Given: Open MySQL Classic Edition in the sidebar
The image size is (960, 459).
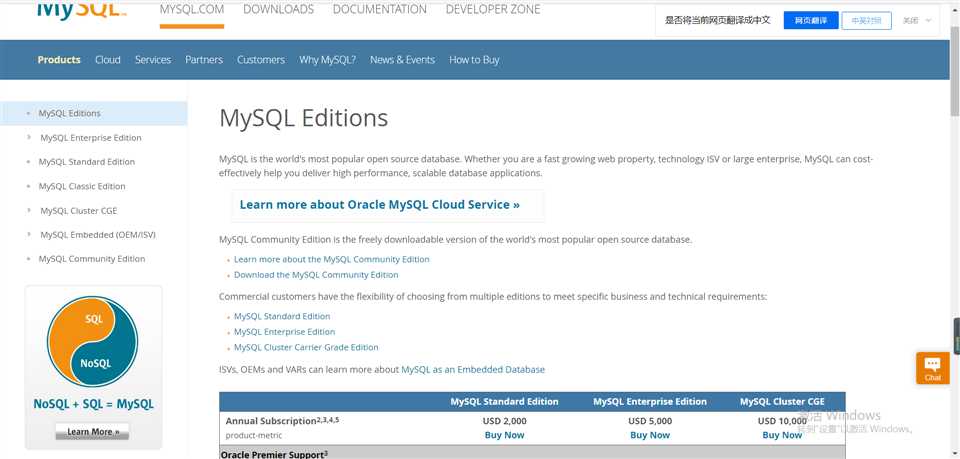Looking at the screenshot, I should [x=81, y=186].
